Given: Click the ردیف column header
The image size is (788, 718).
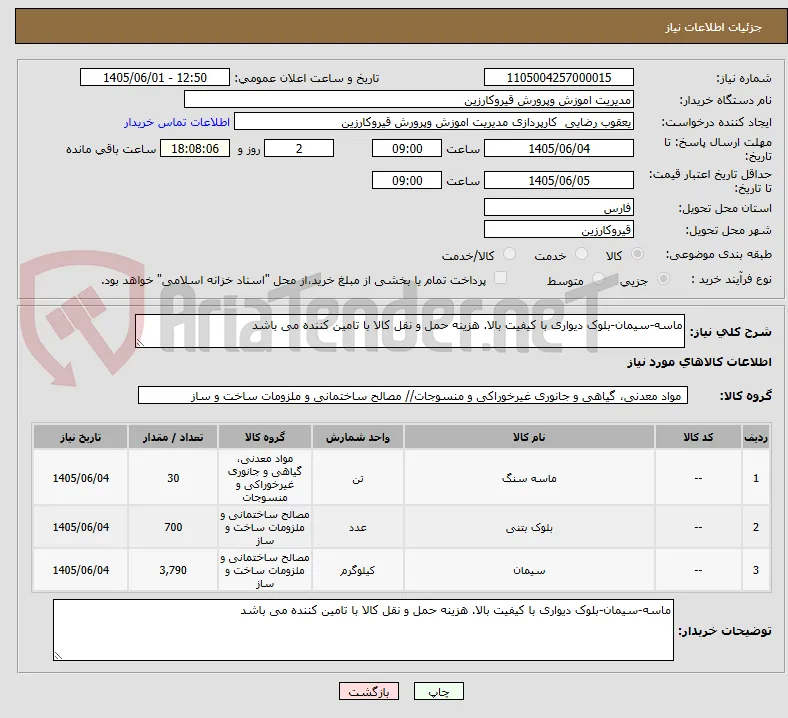Looking at the screenshot, I should (x=756, y=437).
